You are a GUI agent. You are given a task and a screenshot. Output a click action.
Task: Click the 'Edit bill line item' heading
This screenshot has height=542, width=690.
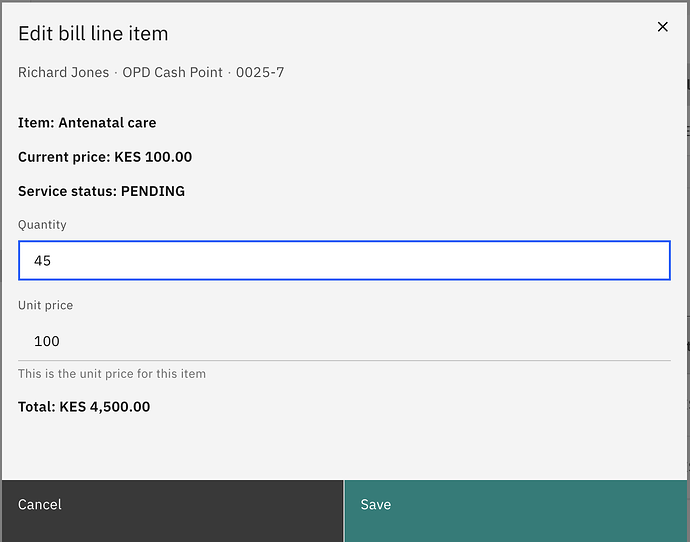point(93,33)
